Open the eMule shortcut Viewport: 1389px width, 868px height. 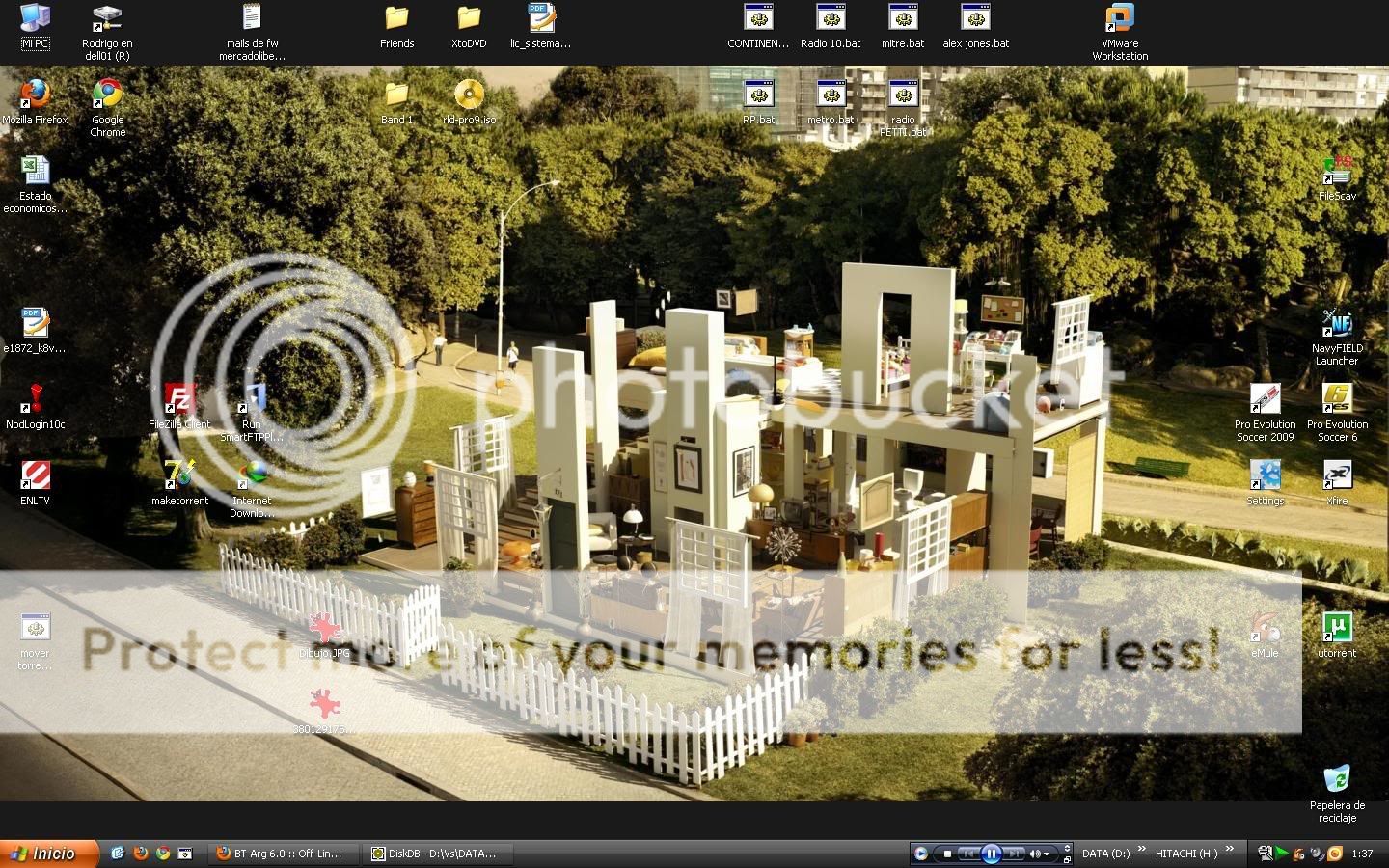pyautogui.click(x=1265, y=628)
